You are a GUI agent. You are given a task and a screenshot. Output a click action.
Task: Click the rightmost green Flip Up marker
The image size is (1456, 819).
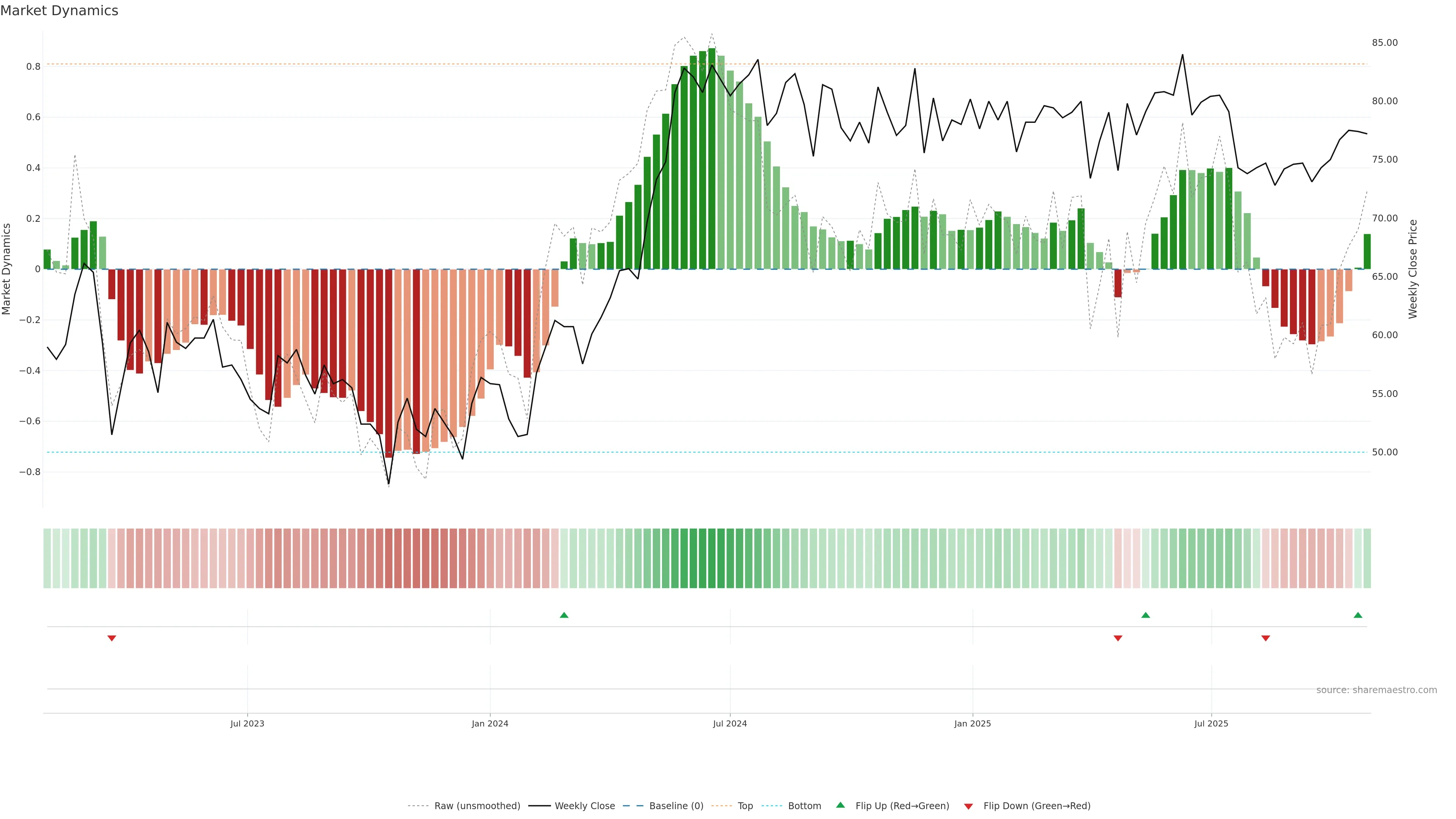[1358, 615]
